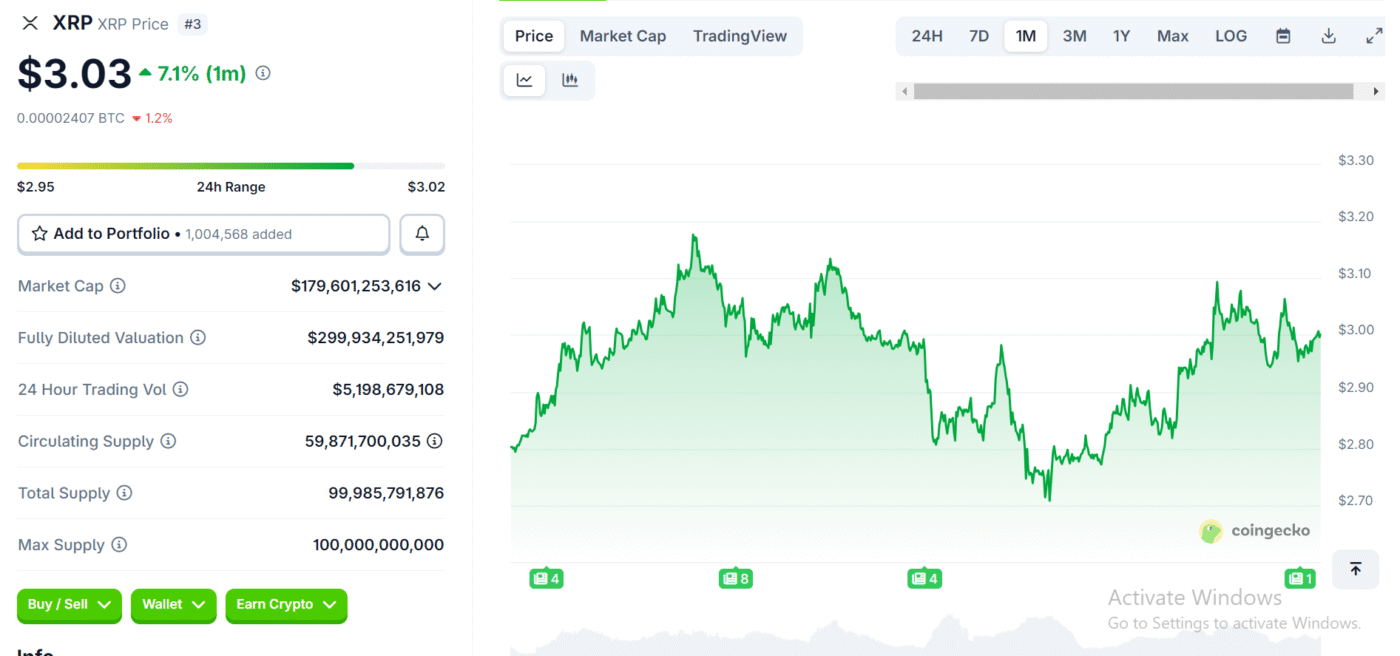
Task: Click the price alert bell icon
Action: (422, 234)
